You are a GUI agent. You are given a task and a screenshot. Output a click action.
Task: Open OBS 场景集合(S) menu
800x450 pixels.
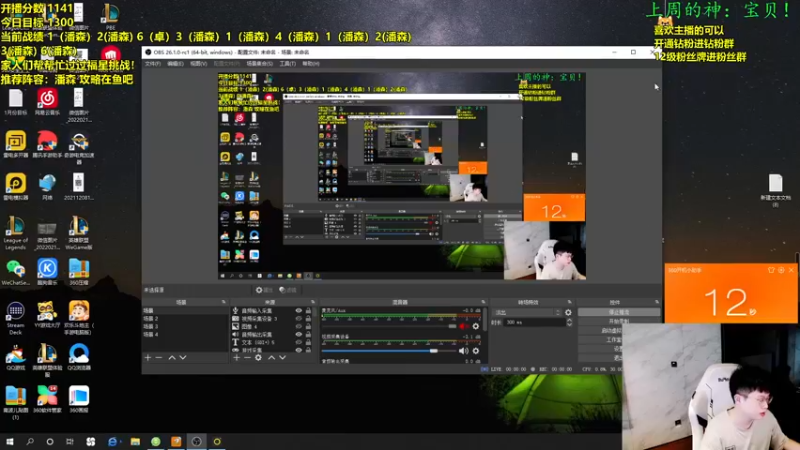pyautogui.click(x=260, y=64)
